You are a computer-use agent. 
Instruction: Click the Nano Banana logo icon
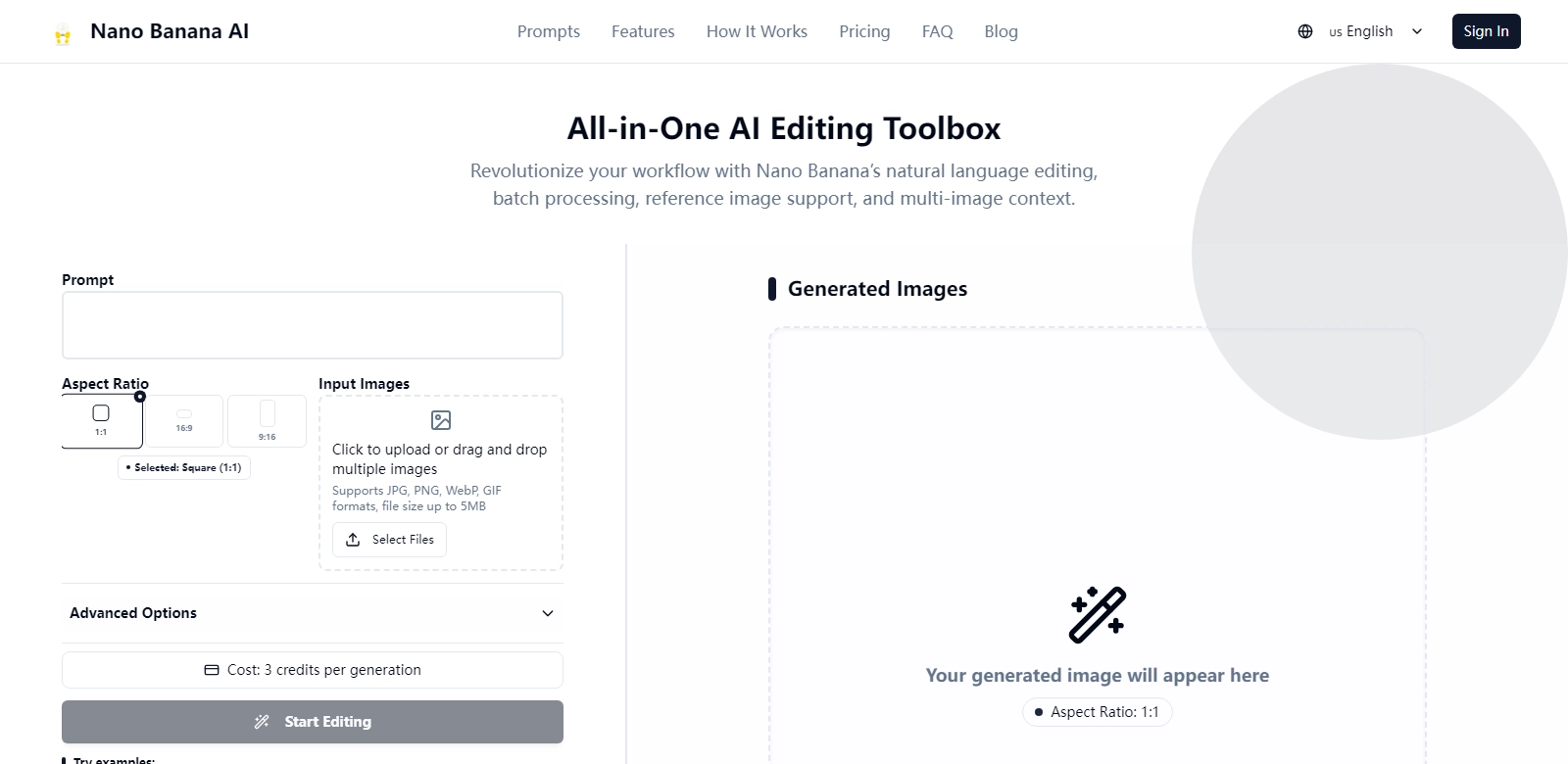coord(63,35)
